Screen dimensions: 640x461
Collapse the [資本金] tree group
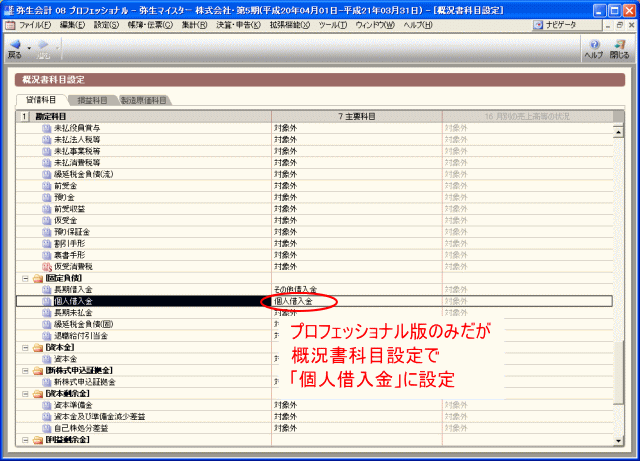click(25, 348)
